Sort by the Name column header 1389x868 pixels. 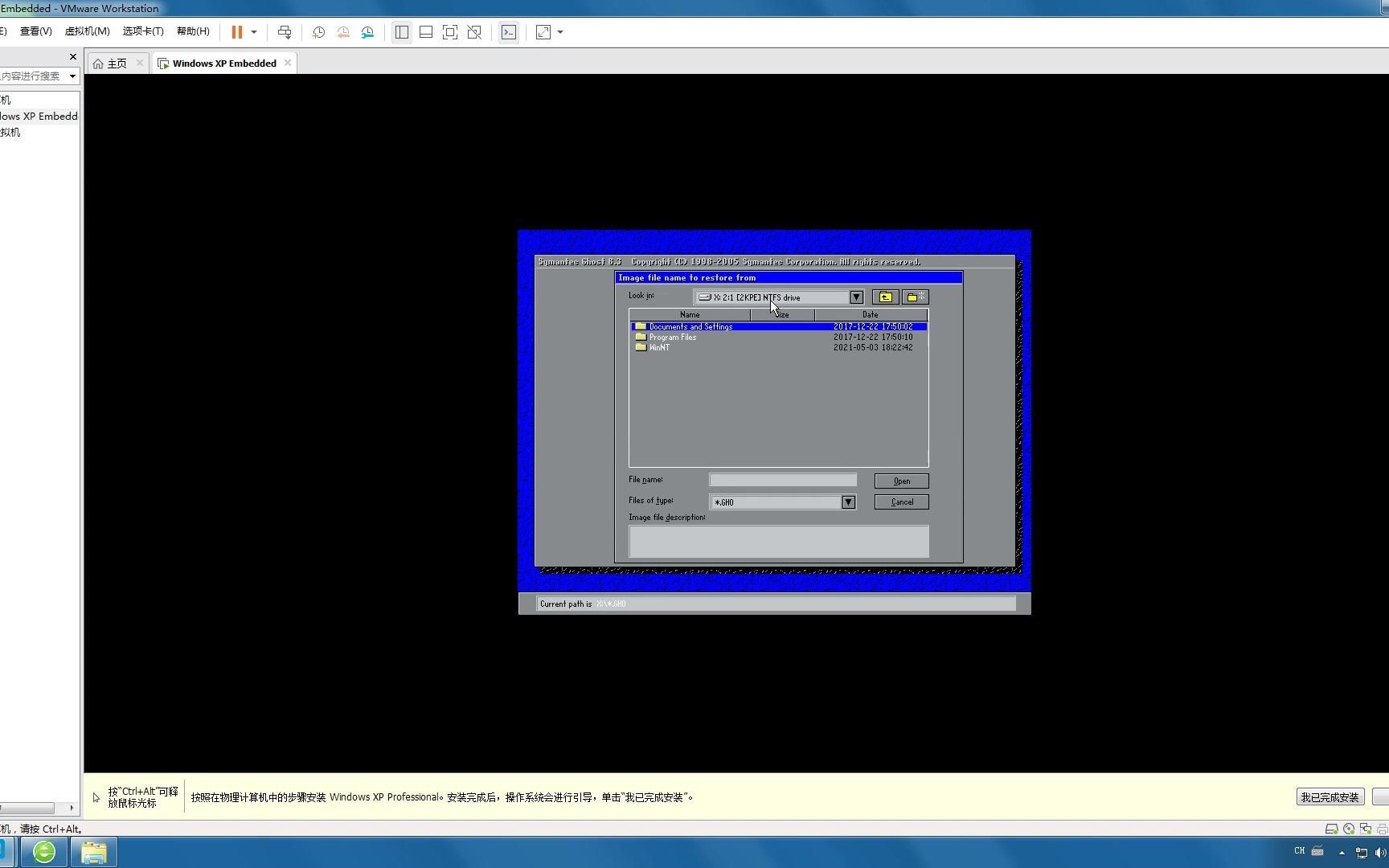(690, 314)
